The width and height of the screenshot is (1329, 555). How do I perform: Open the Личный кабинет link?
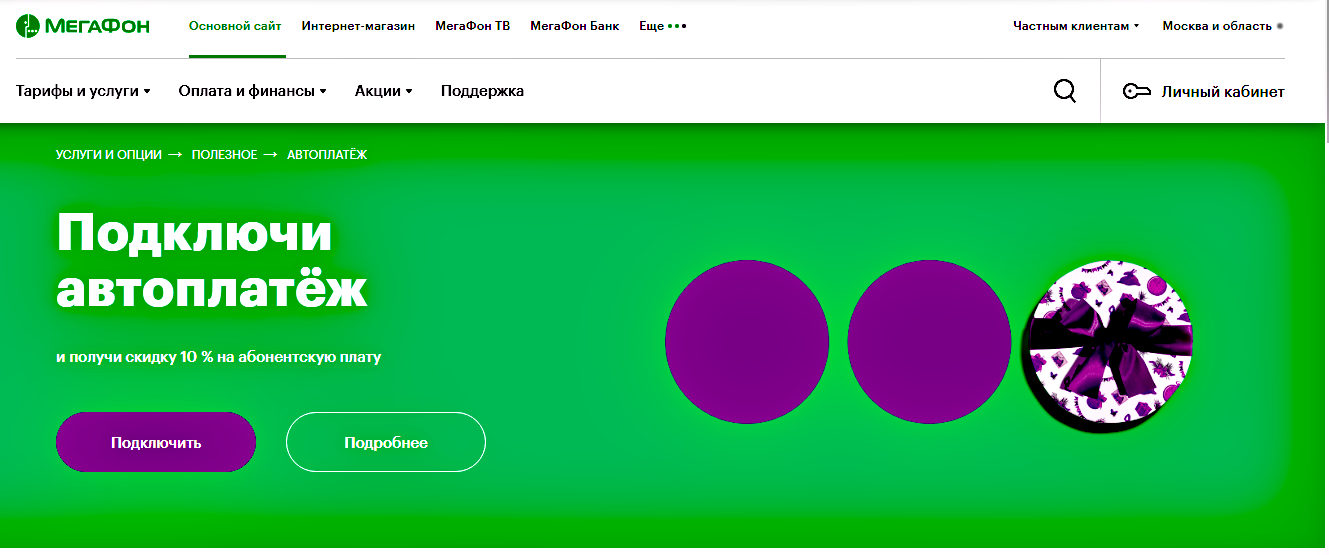pos(1223,91)
